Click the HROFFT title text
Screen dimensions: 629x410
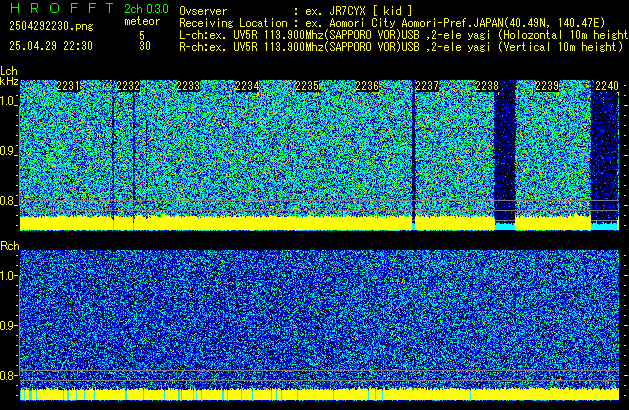click(x=62, y=8)
